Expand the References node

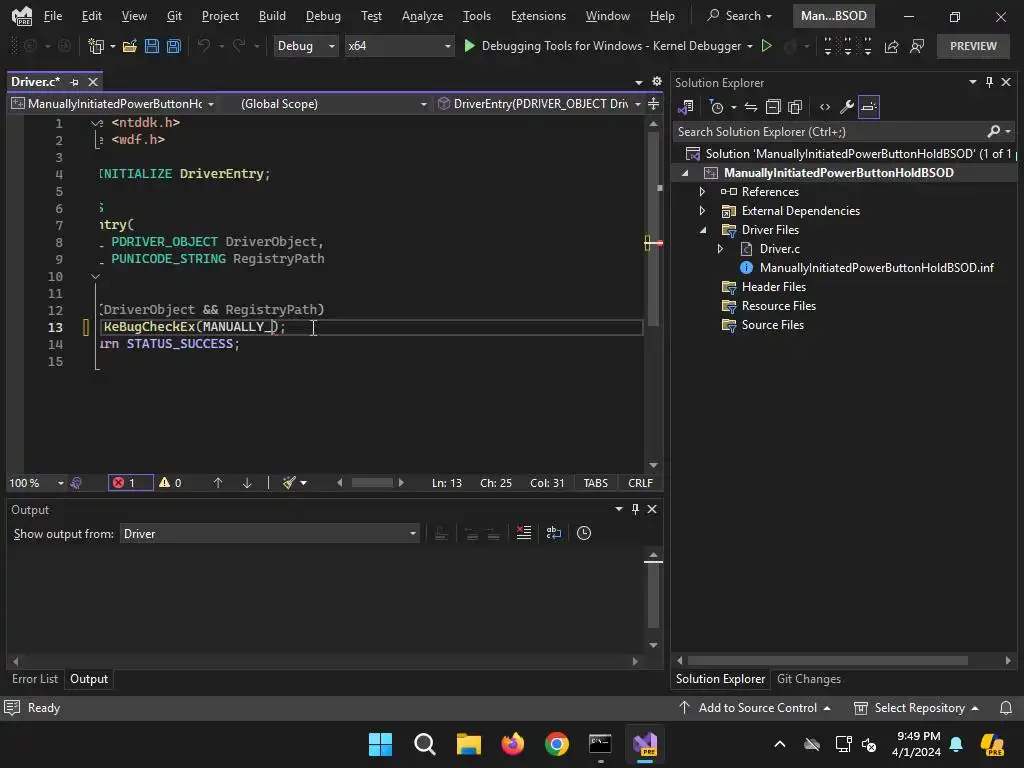[x=702, y=192]
